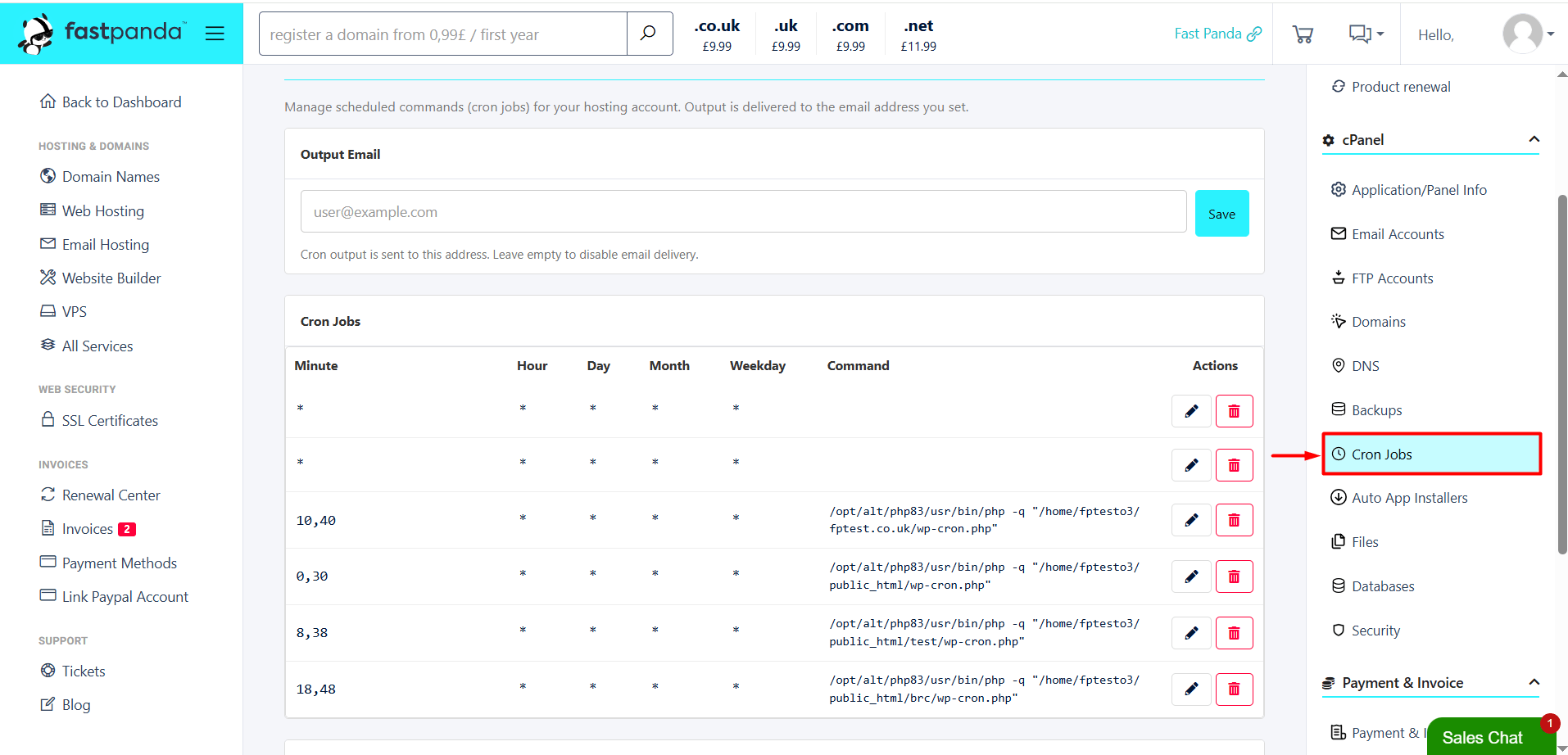The image size is (1568, 755).
Task: Open Product renewal
Action: [x=1391, y=86]
